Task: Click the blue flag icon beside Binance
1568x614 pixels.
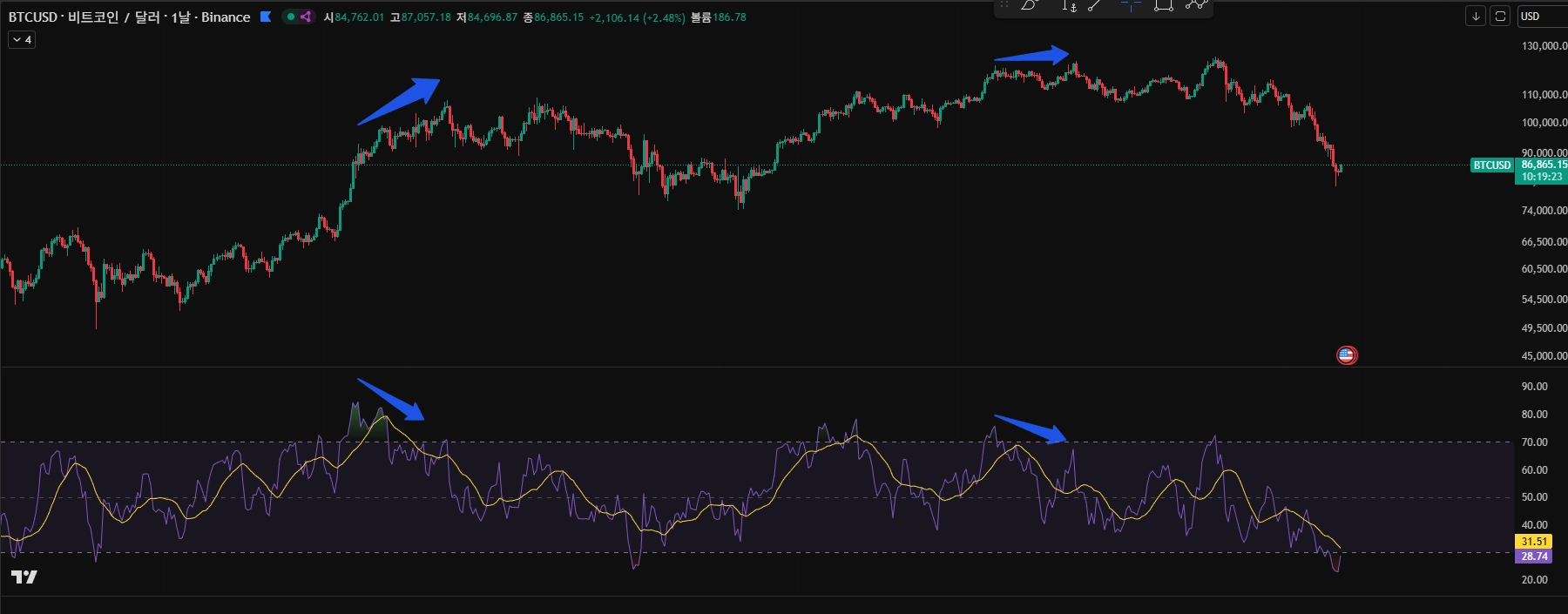Action: (x=266, y=17)
